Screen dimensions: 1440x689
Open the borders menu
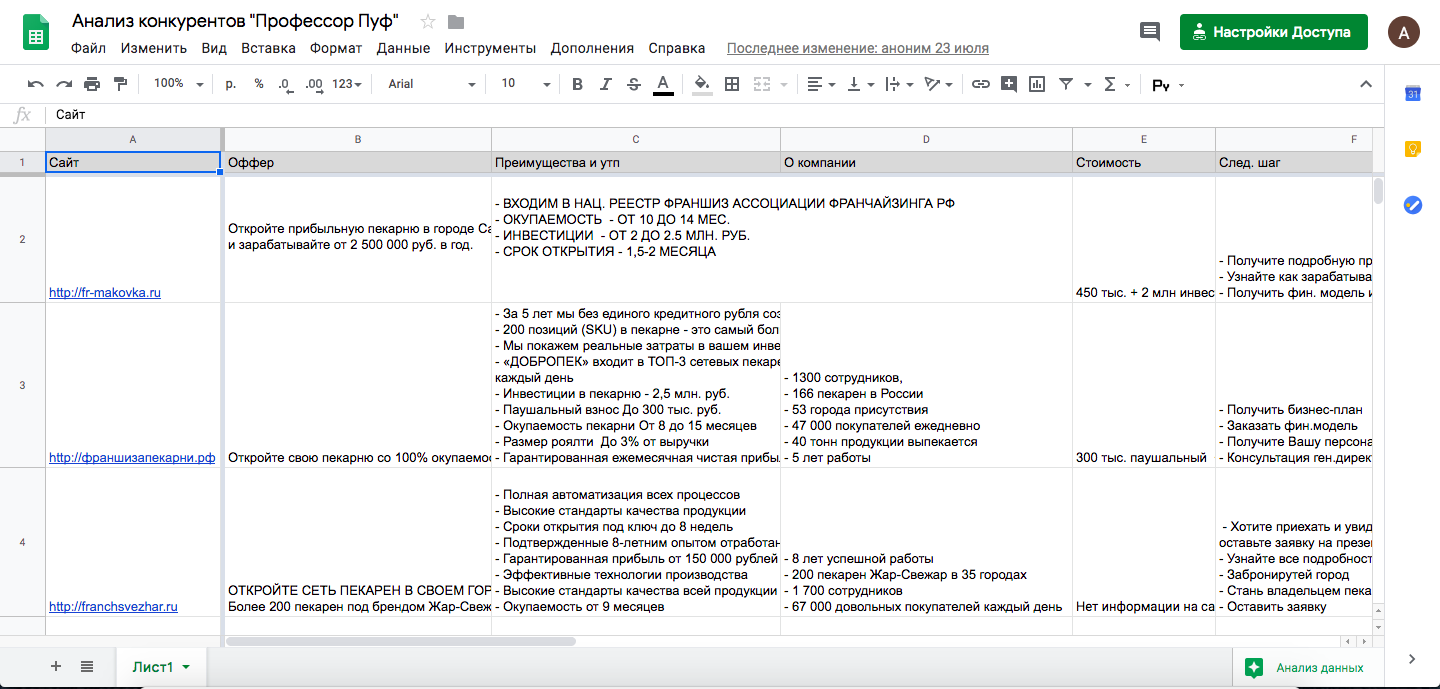point(732,84)
